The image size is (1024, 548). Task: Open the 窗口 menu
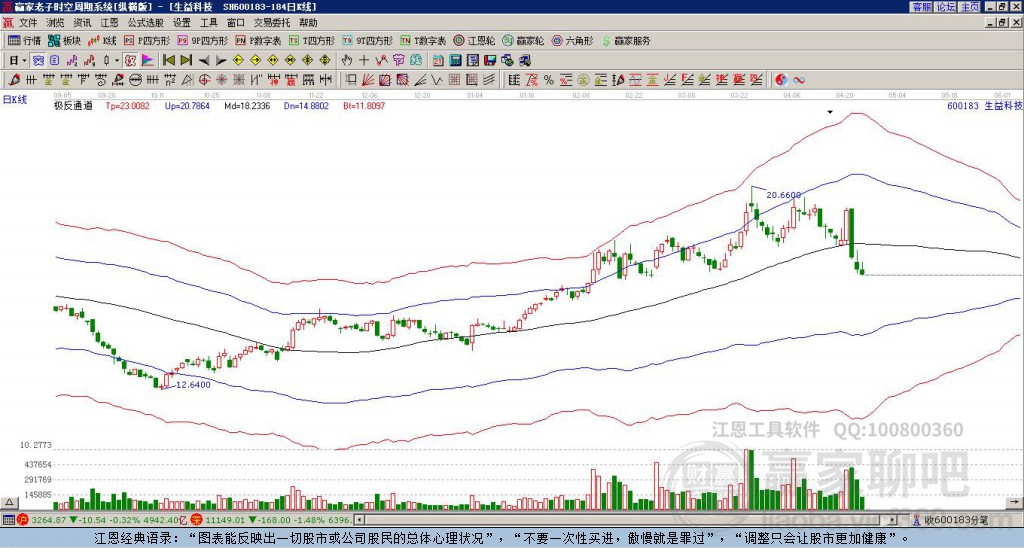[236, 23]
